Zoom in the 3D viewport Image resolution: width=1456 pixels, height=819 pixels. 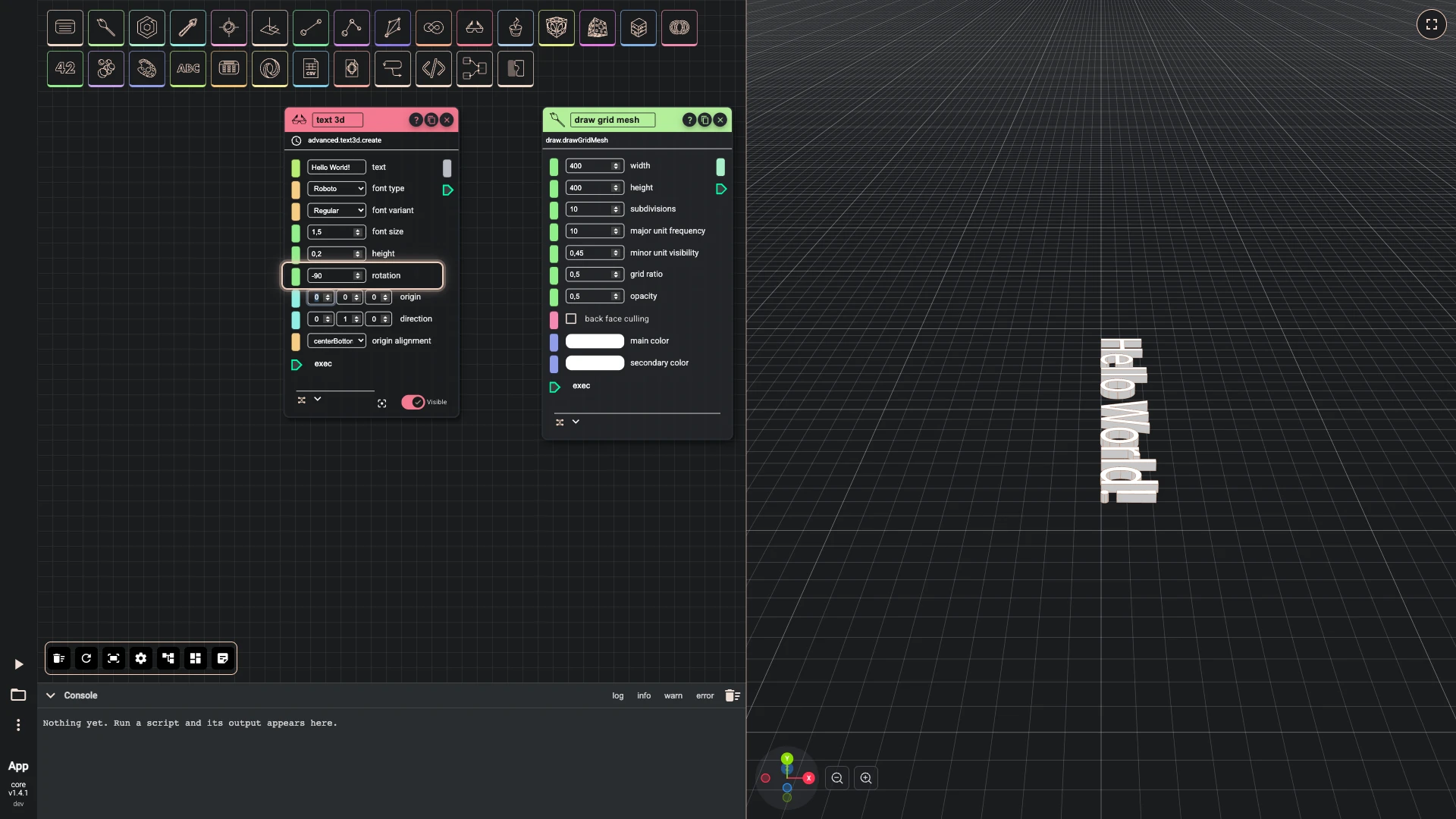pyautogui.click(x=866, y=778)
